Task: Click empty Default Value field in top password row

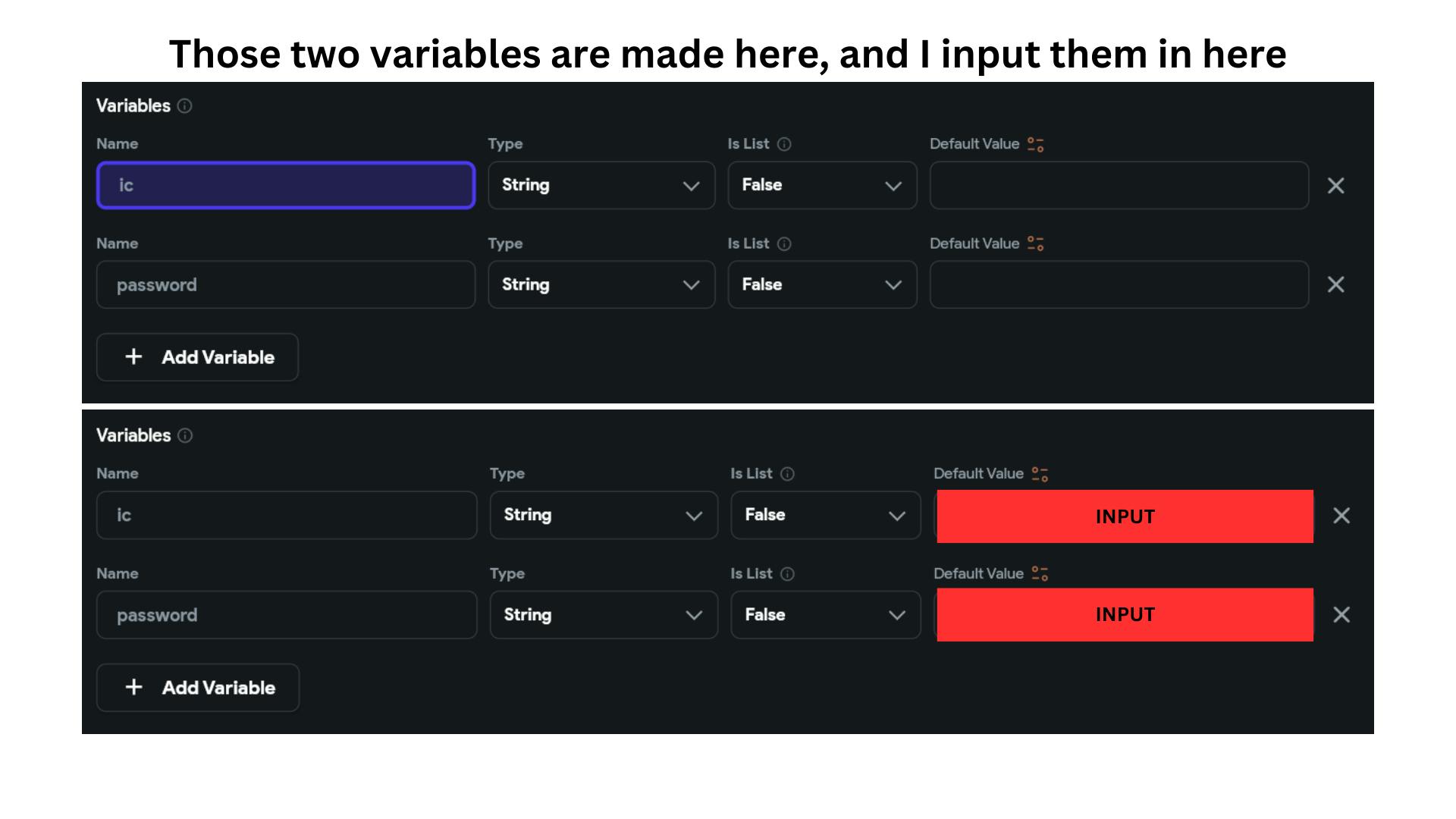Action: pos(1119,284)
